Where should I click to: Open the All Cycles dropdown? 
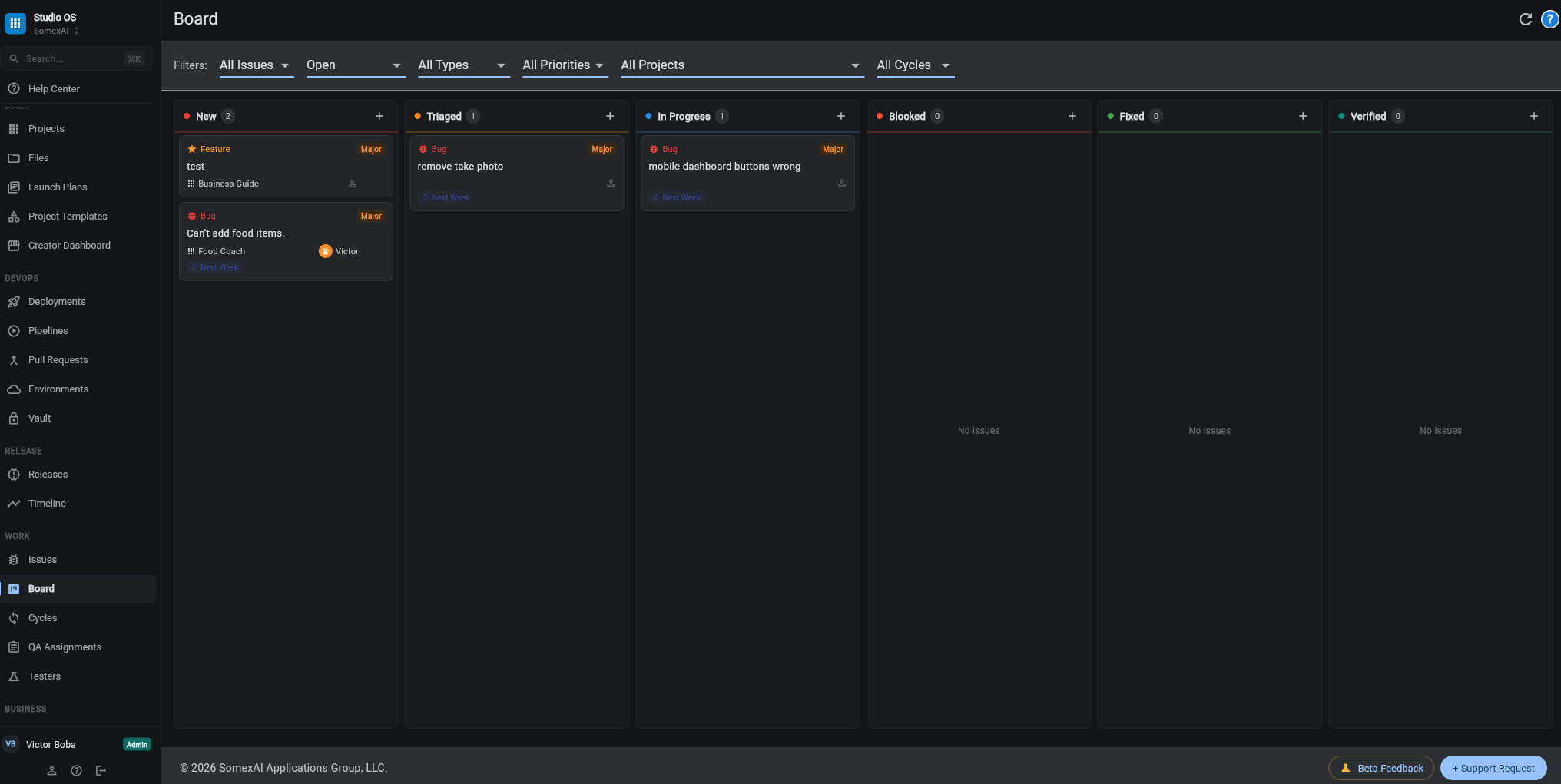point(913,65)
